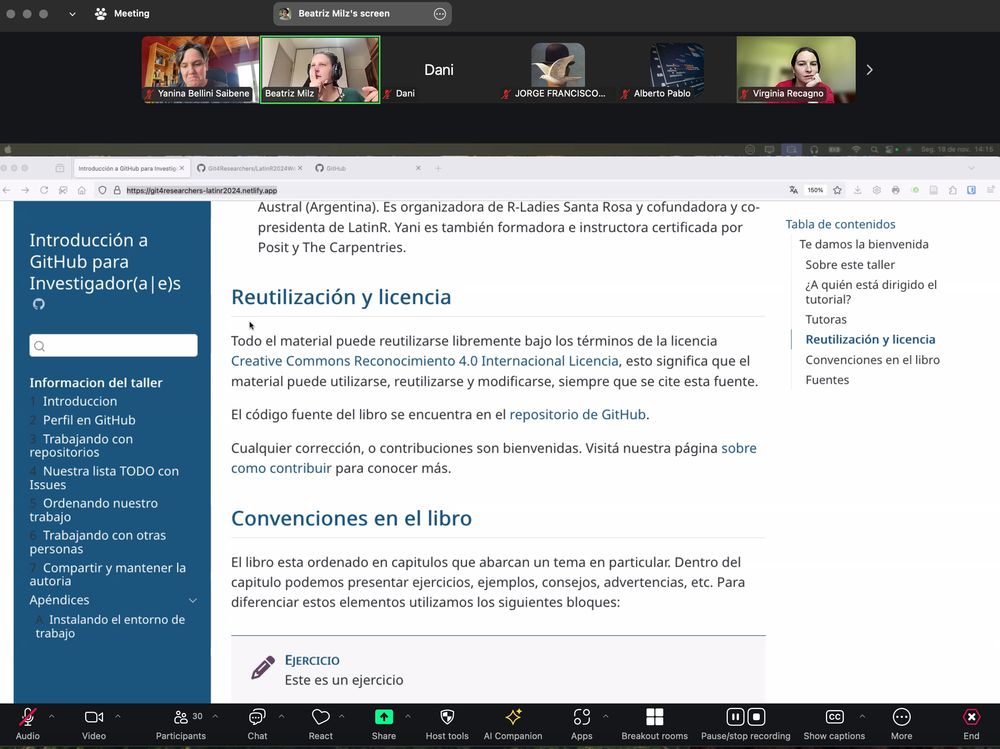Select Yanina Bellini Saibene's video thumbnail
This screenshot has height=749, width=1000.
(200, 69)
